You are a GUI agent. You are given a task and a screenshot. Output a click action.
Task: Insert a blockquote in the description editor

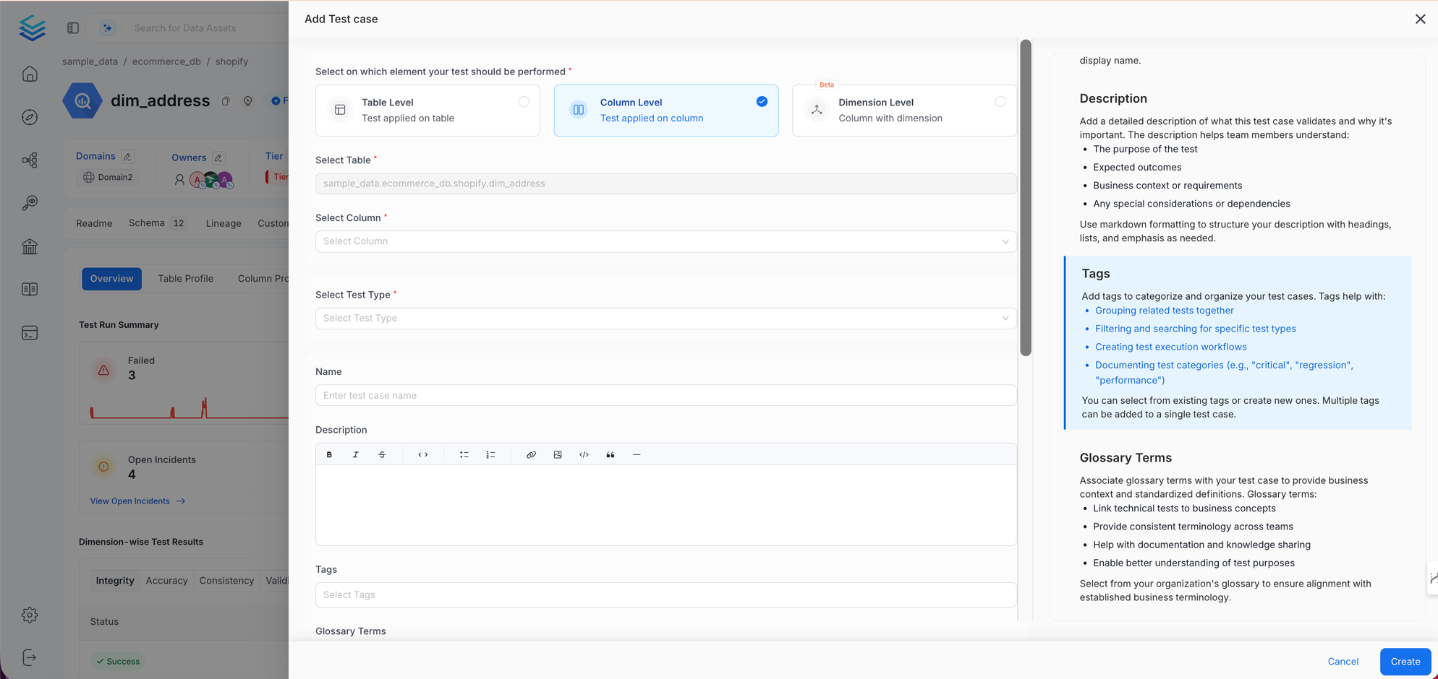click(x=610, y=454)
